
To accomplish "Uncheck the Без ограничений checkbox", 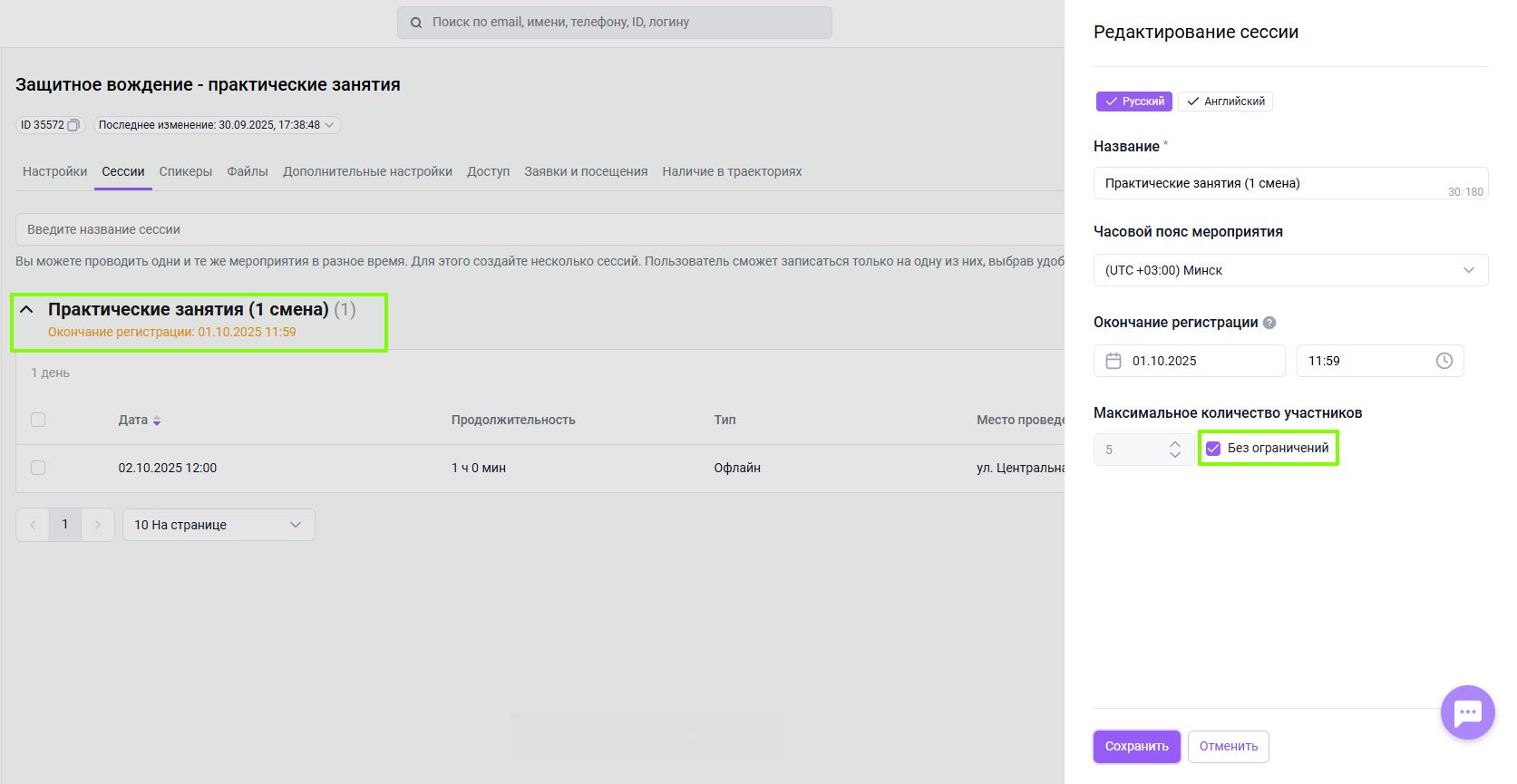I will 1213,449.
